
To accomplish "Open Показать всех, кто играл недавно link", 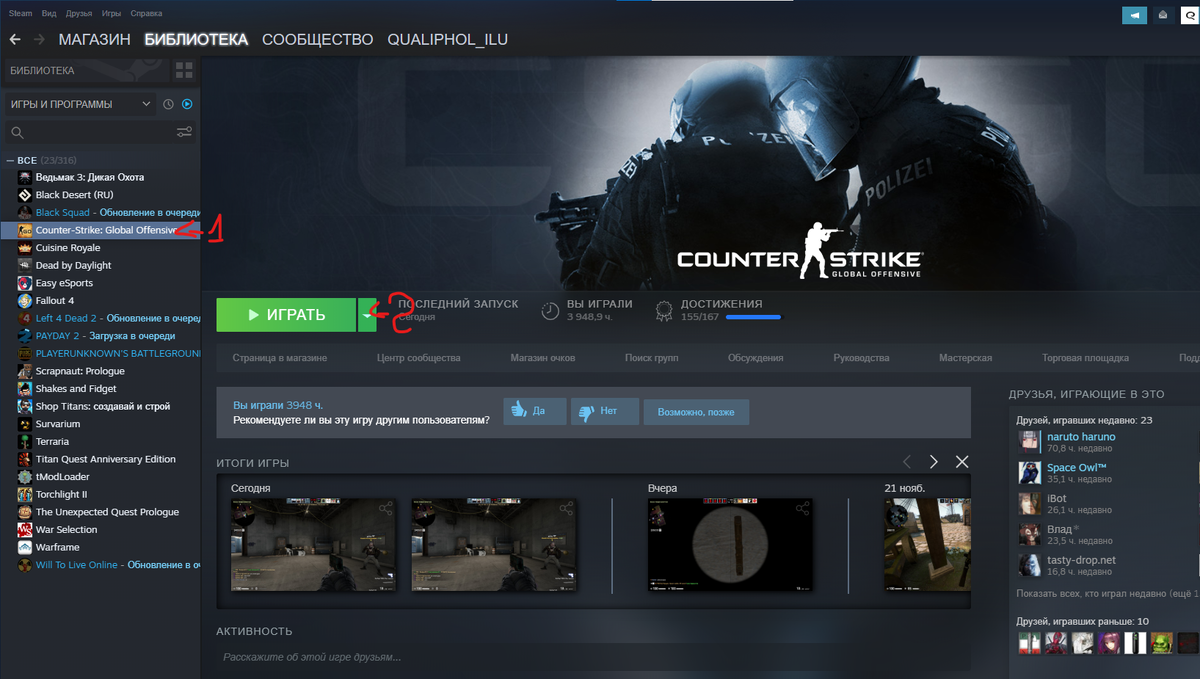I will point(1105,593).
